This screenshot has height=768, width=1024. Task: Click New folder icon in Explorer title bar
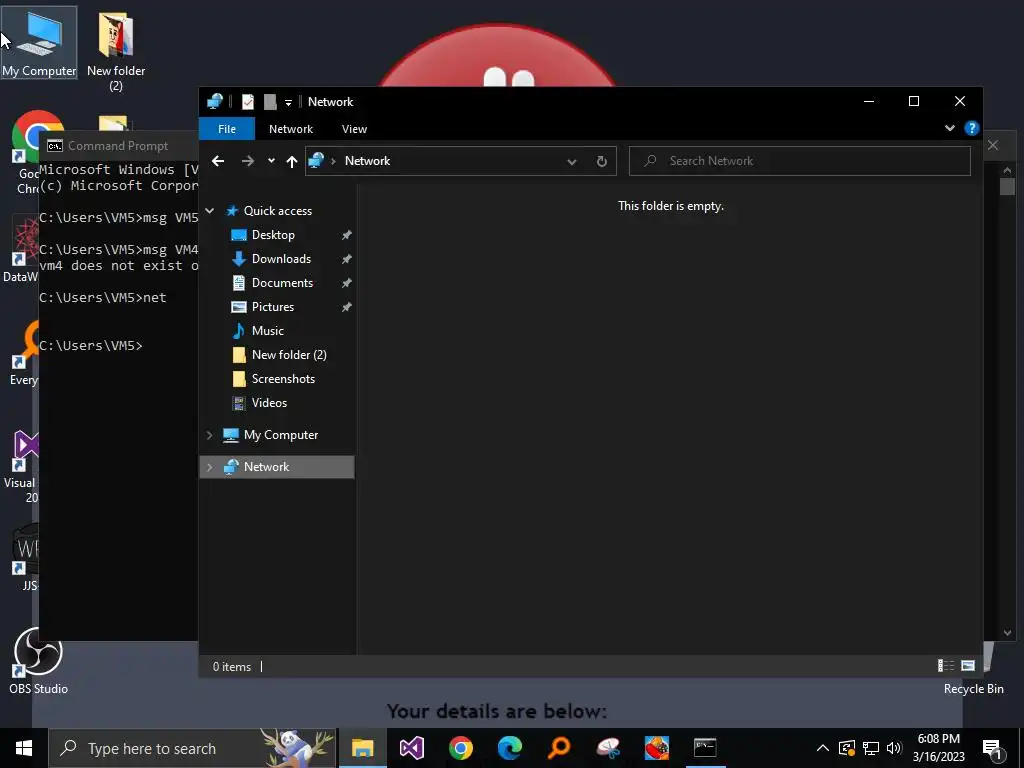tap(270, 101)
